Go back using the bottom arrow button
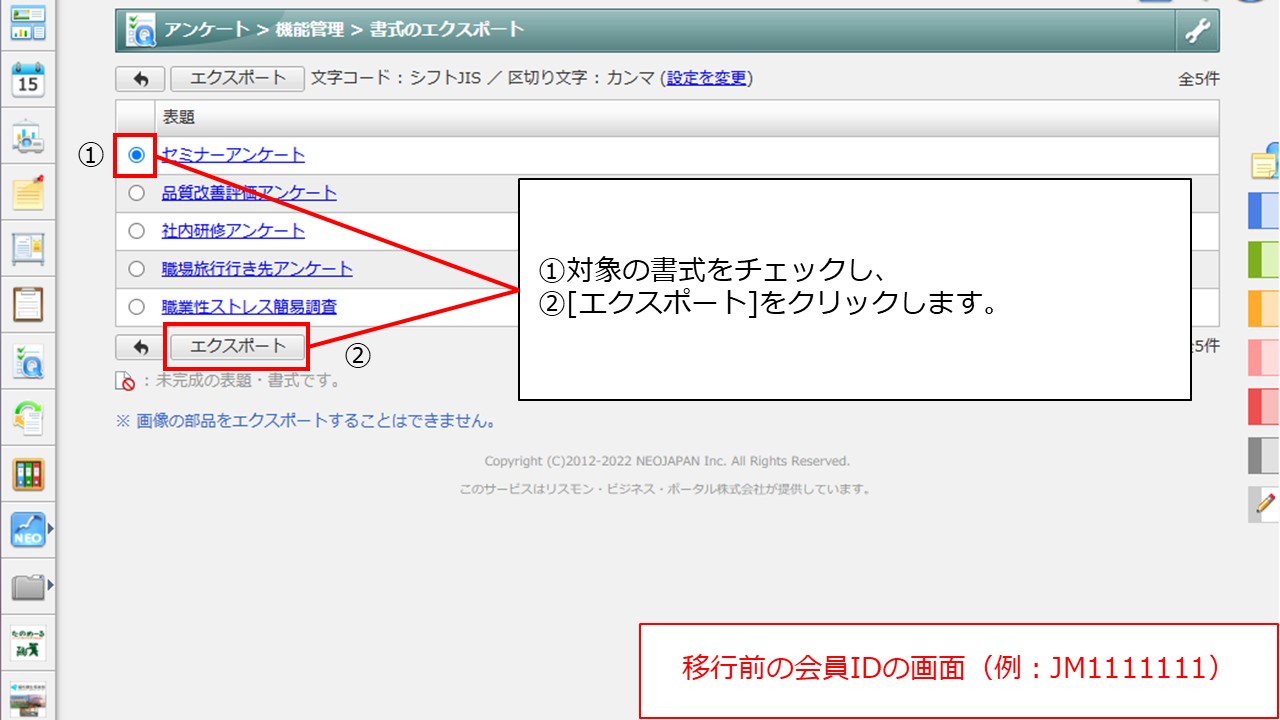Image resolution: width=1280 pixels, height=720 pixels. coord(141,347)
